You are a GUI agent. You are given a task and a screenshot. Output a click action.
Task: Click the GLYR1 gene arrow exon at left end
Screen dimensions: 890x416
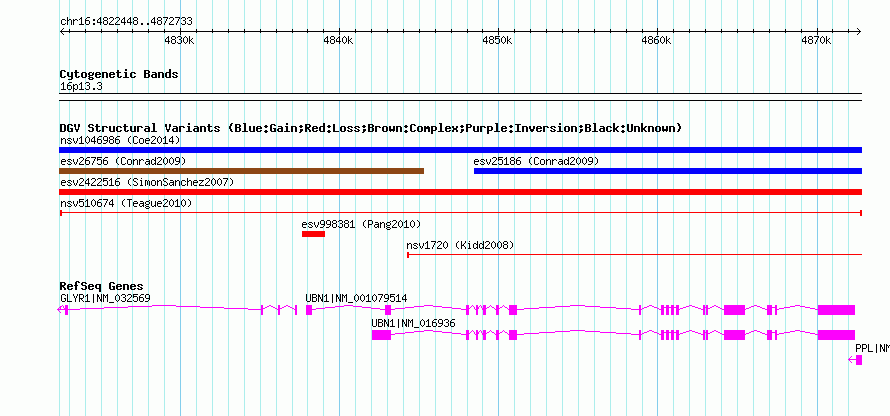tap(63, 310)
